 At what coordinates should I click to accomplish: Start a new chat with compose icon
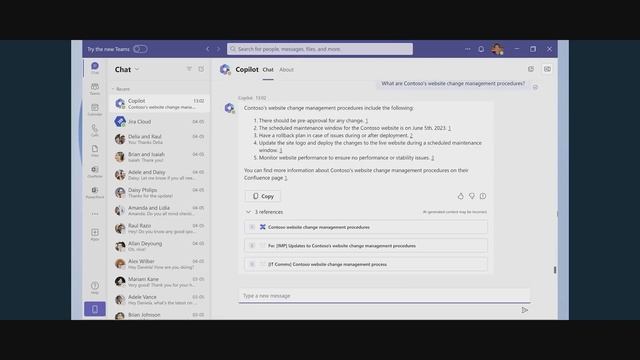pyautogui.click(x=201, y=69)
